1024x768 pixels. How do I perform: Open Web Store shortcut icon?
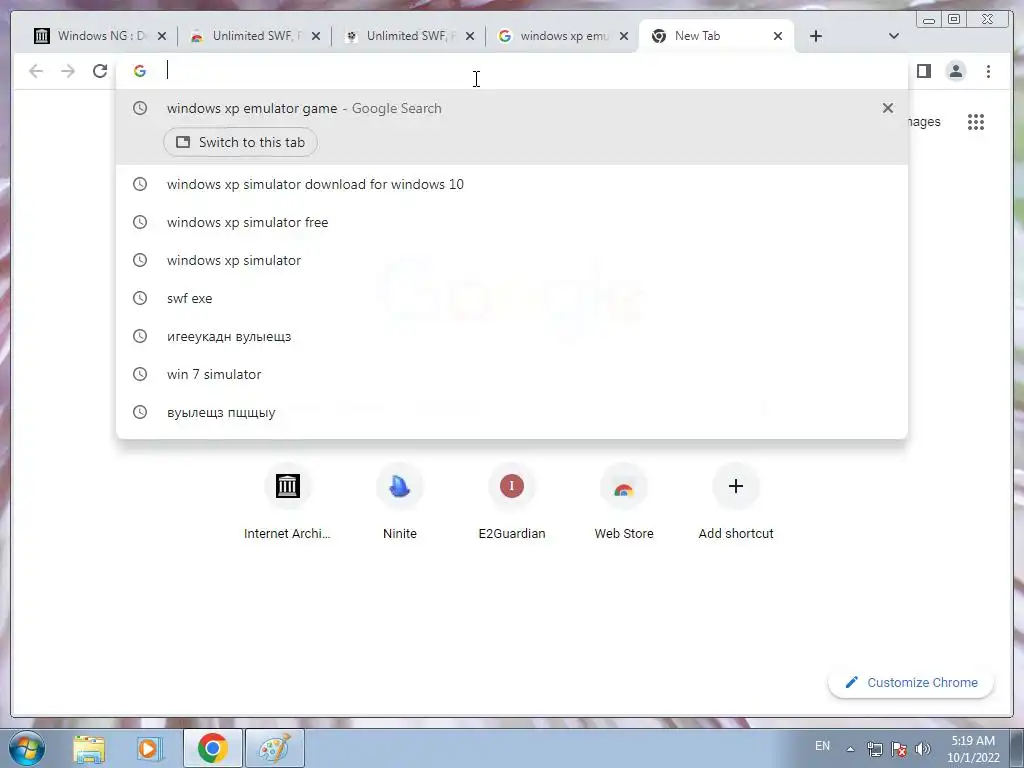point(624,486)
